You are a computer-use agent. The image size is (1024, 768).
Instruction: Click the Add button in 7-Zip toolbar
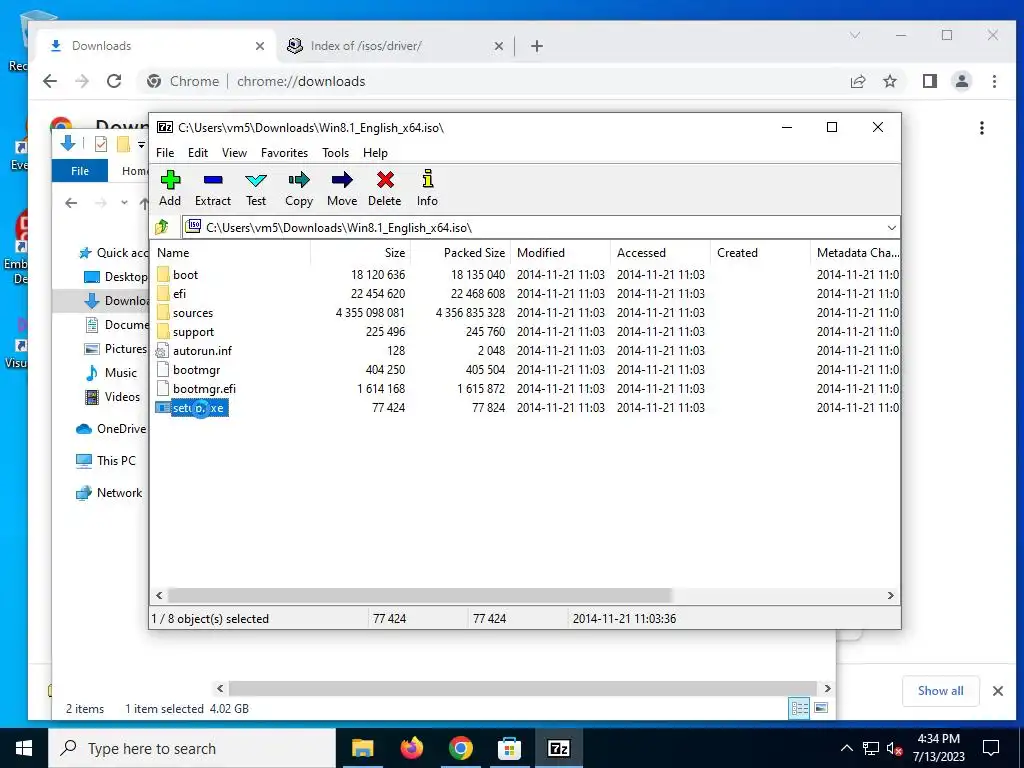click(170, 188)
